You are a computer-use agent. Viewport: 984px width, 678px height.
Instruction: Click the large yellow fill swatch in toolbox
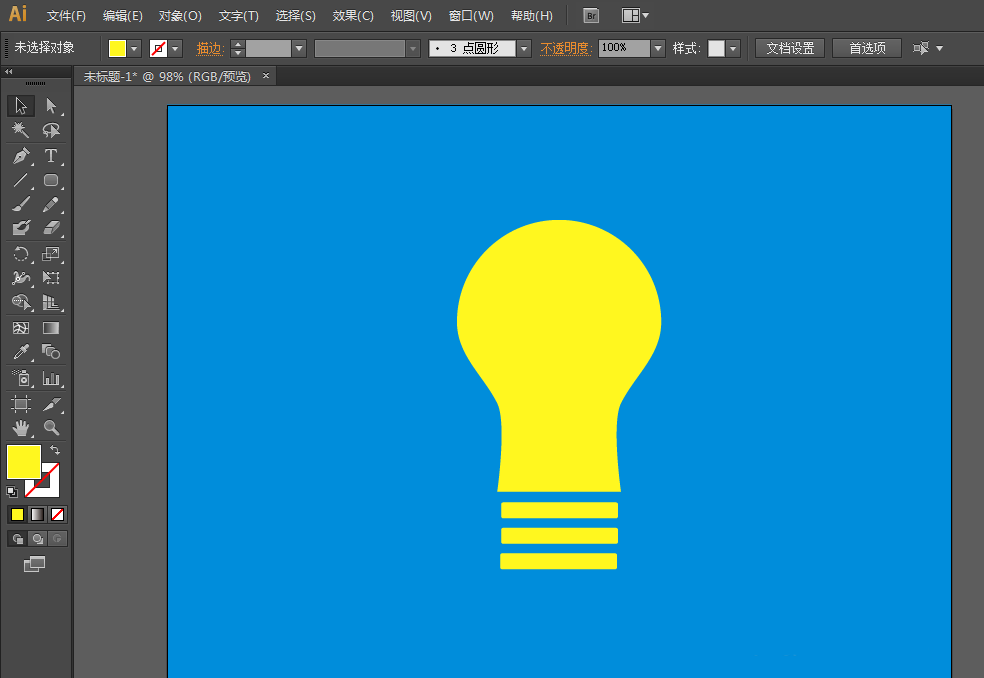pyautogui.click(x=23, y=462)
